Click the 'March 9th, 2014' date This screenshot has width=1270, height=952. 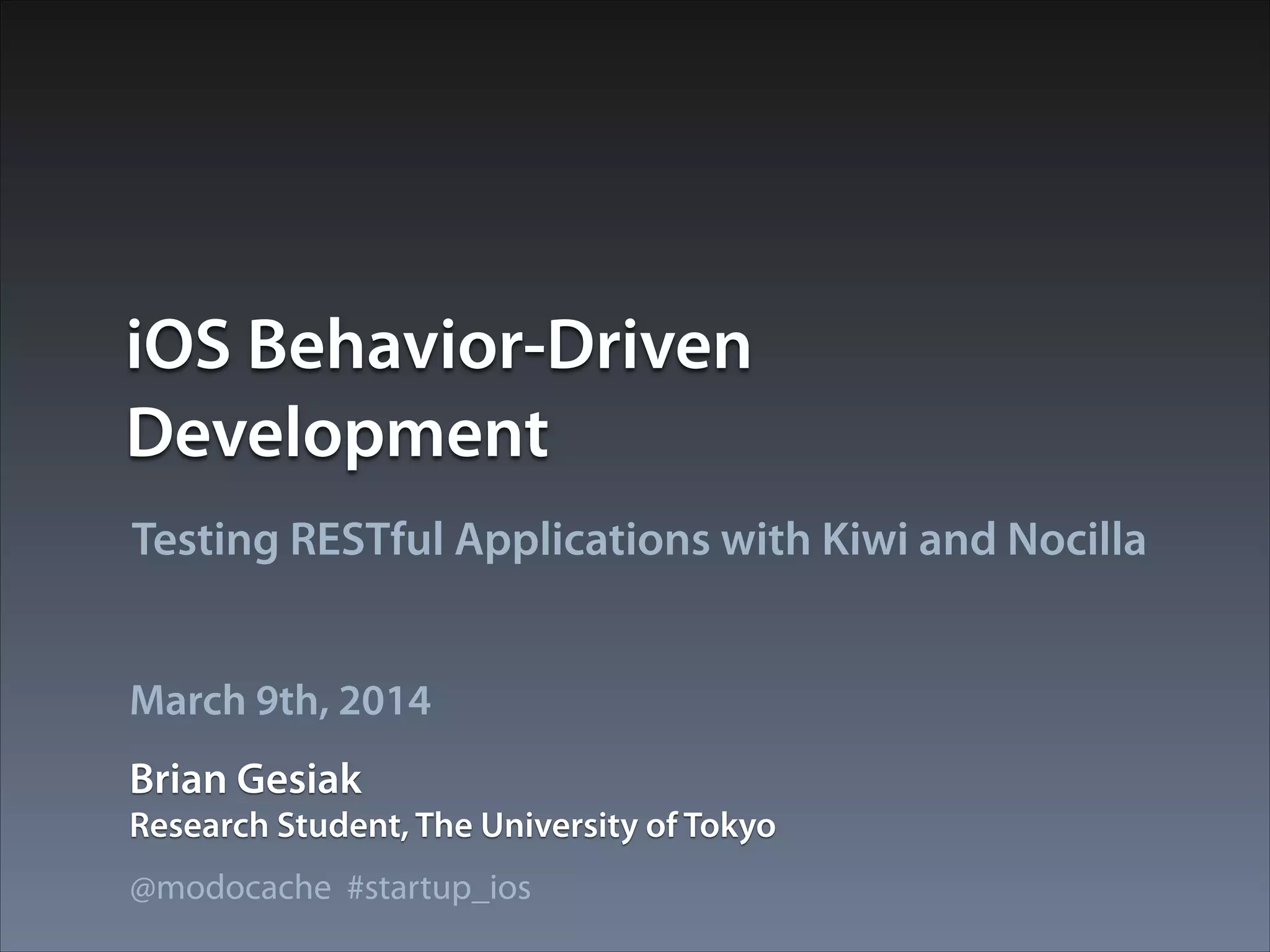coord(280,700)
